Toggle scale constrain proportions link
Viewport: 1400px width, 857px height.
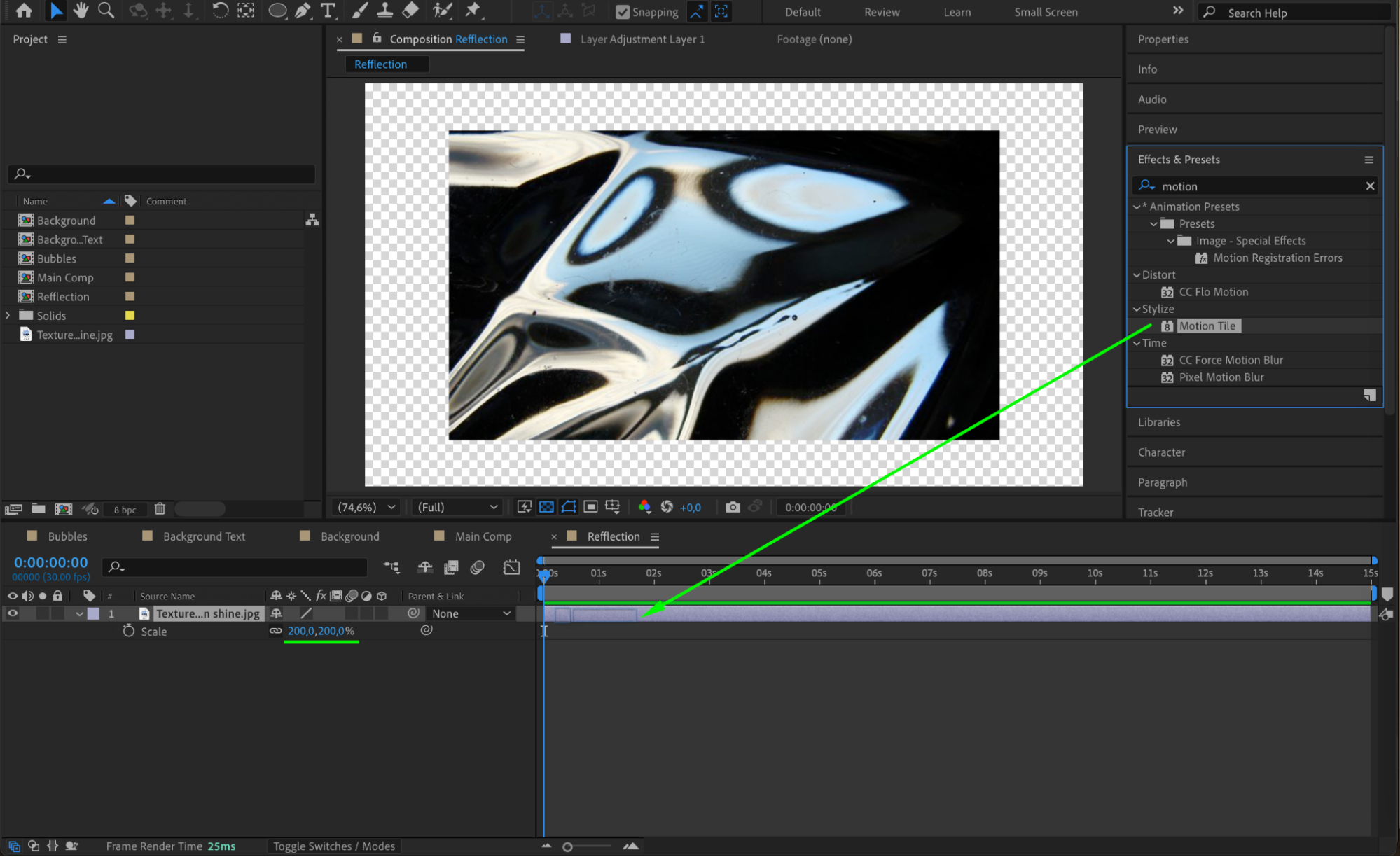(x=276, y=631)
